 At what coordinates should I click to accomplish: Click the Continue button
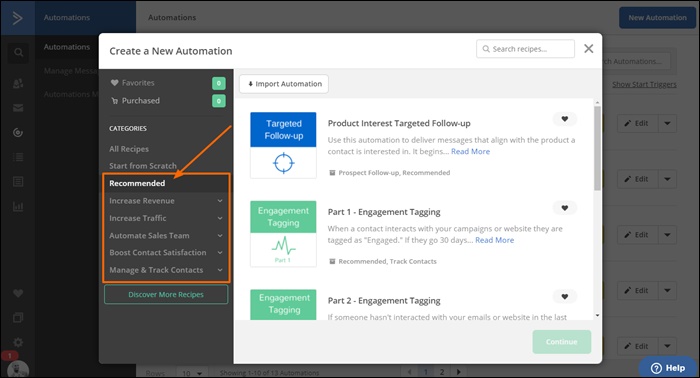pos(562,342)
